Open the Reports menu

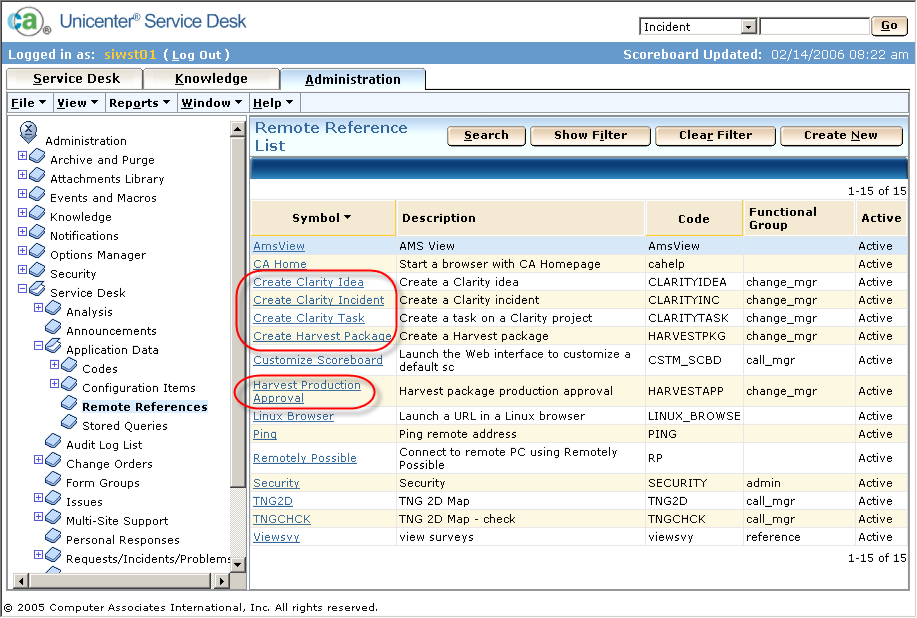(139, 103)
